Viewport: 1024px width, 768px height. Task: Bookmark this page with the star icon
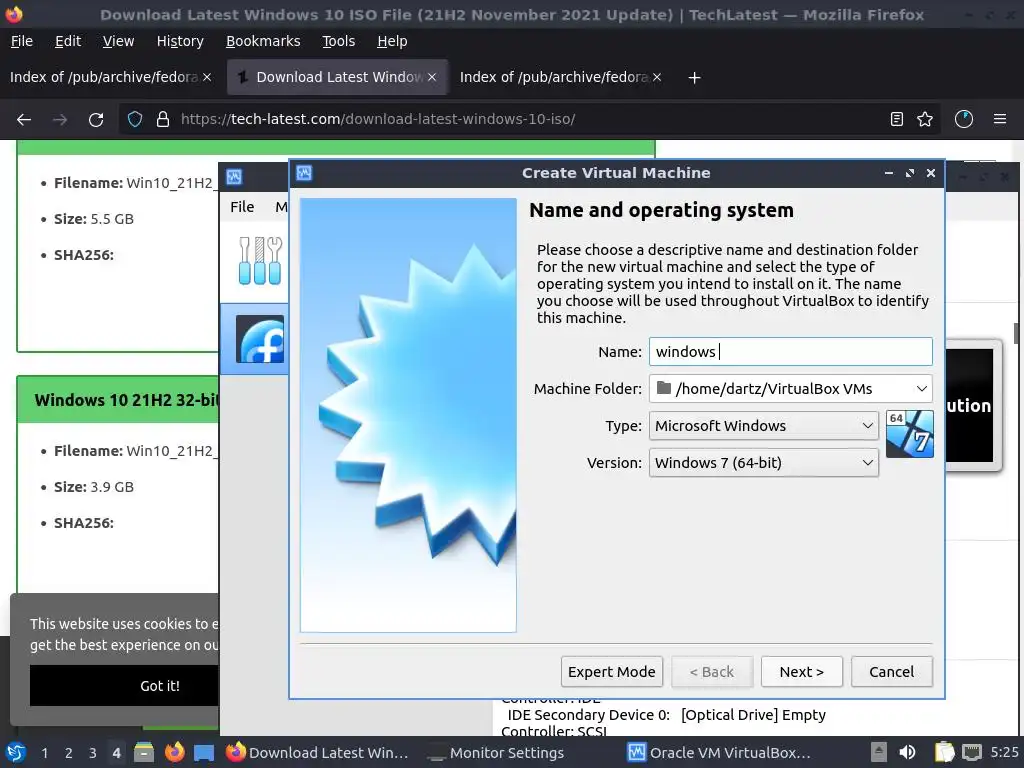click(925, 120)
